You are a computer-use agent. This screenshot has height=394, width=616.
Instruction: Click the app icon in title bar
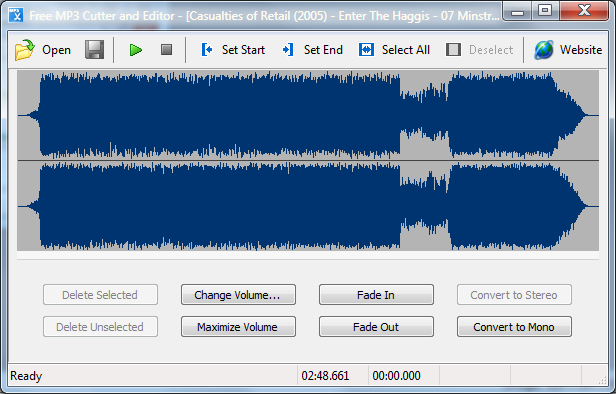16,15
